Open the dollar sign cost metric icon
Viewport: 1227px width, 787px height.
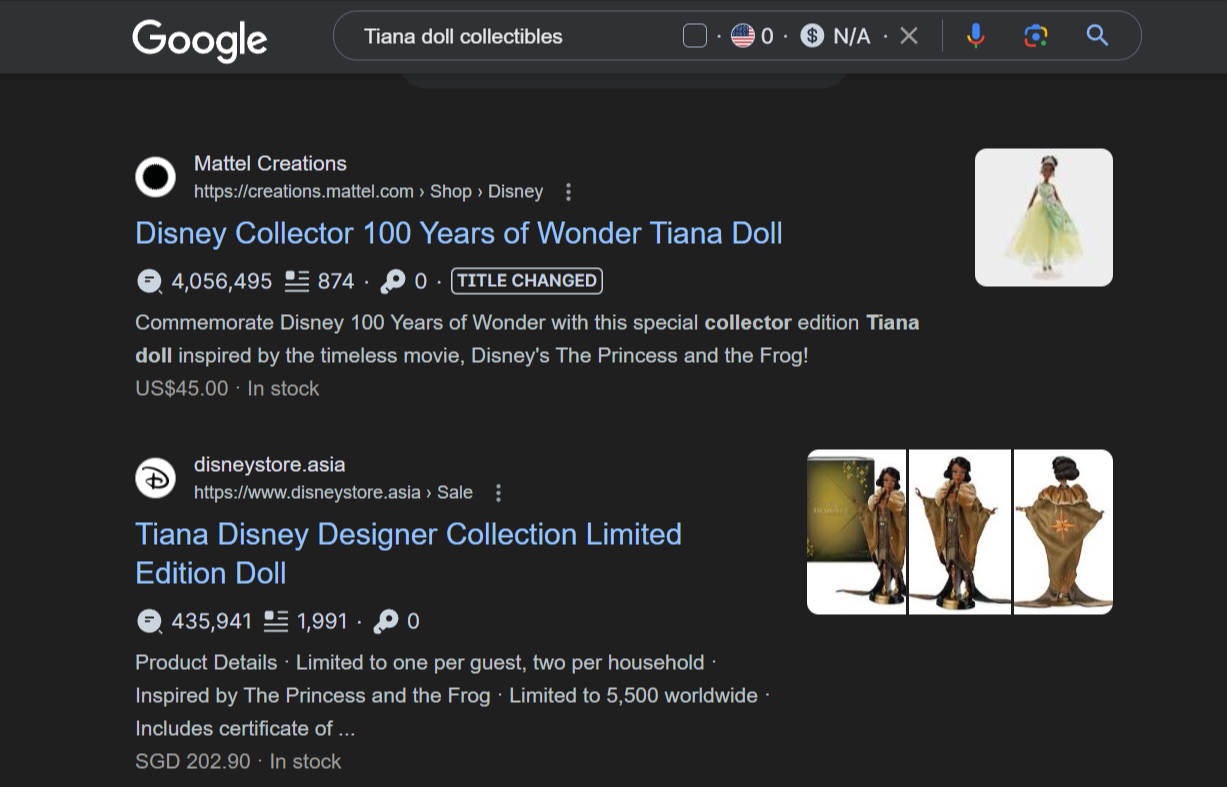coord(812,36)
